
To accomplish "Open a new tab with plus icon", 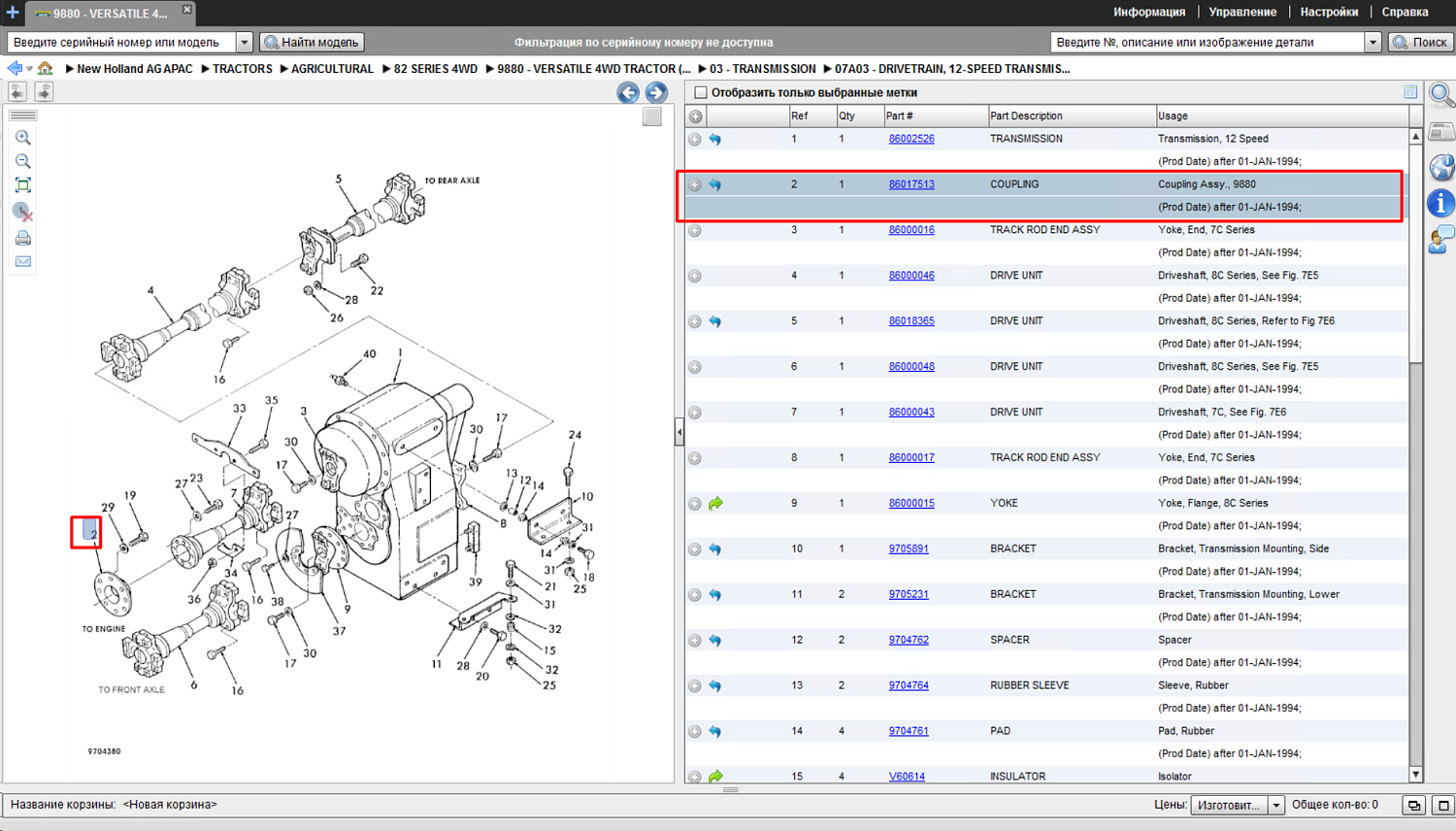I will pyautogui.click(x=13, y=13).
